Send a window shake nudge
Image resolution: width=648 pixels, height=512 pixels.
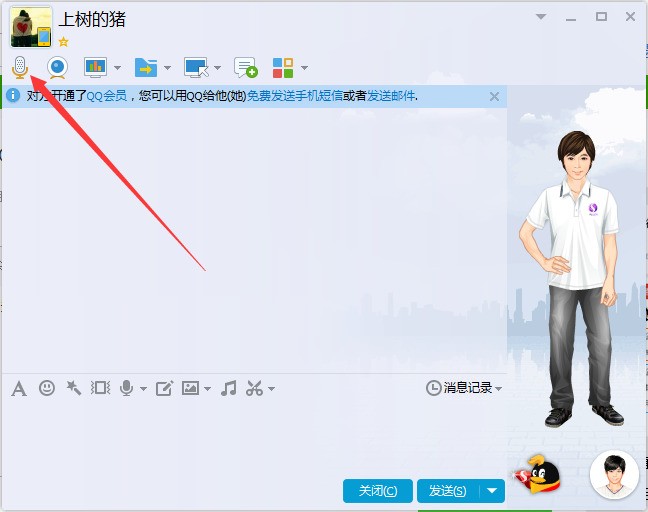pyautogui.click(x=100, y=388)
